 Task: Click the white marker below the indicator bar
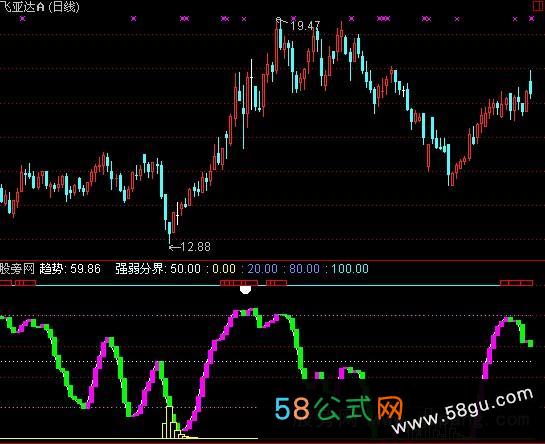click(x=245, y=290)
